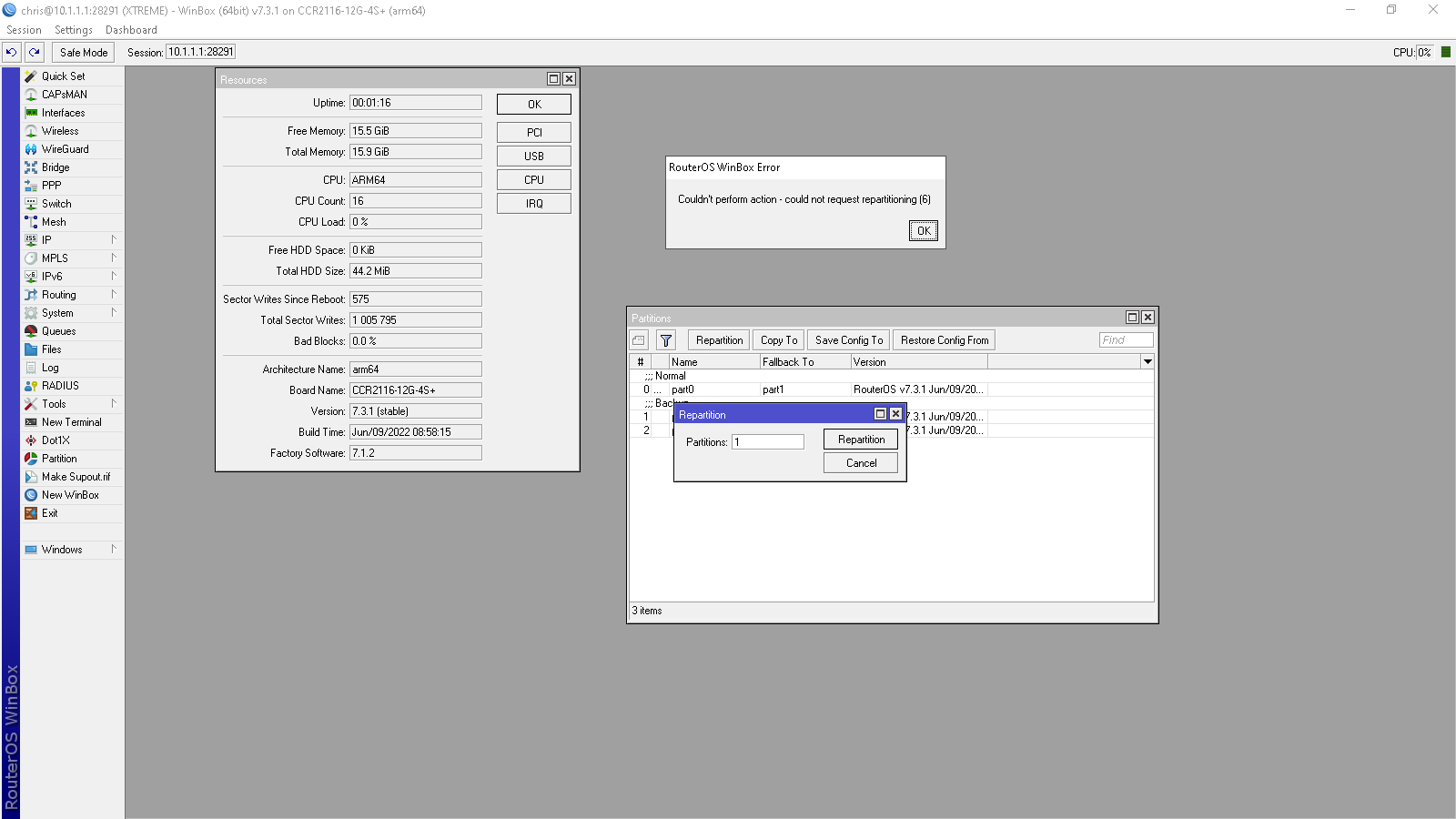Open Switch sidebar icon

click(31, 204)
